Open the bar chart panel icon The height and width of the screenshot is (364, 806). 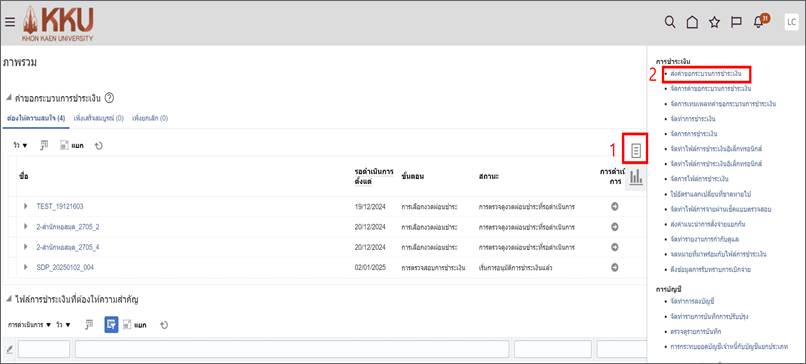coord(636,178)
